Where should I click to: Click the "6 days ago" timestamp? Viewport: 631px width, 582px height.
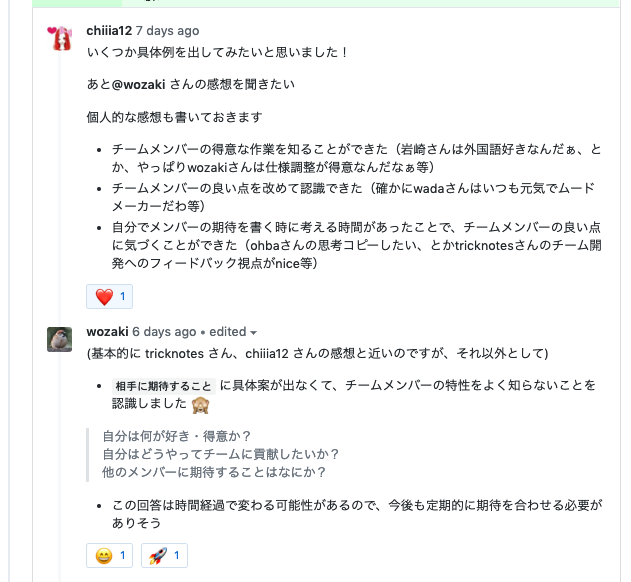point(164,332)
